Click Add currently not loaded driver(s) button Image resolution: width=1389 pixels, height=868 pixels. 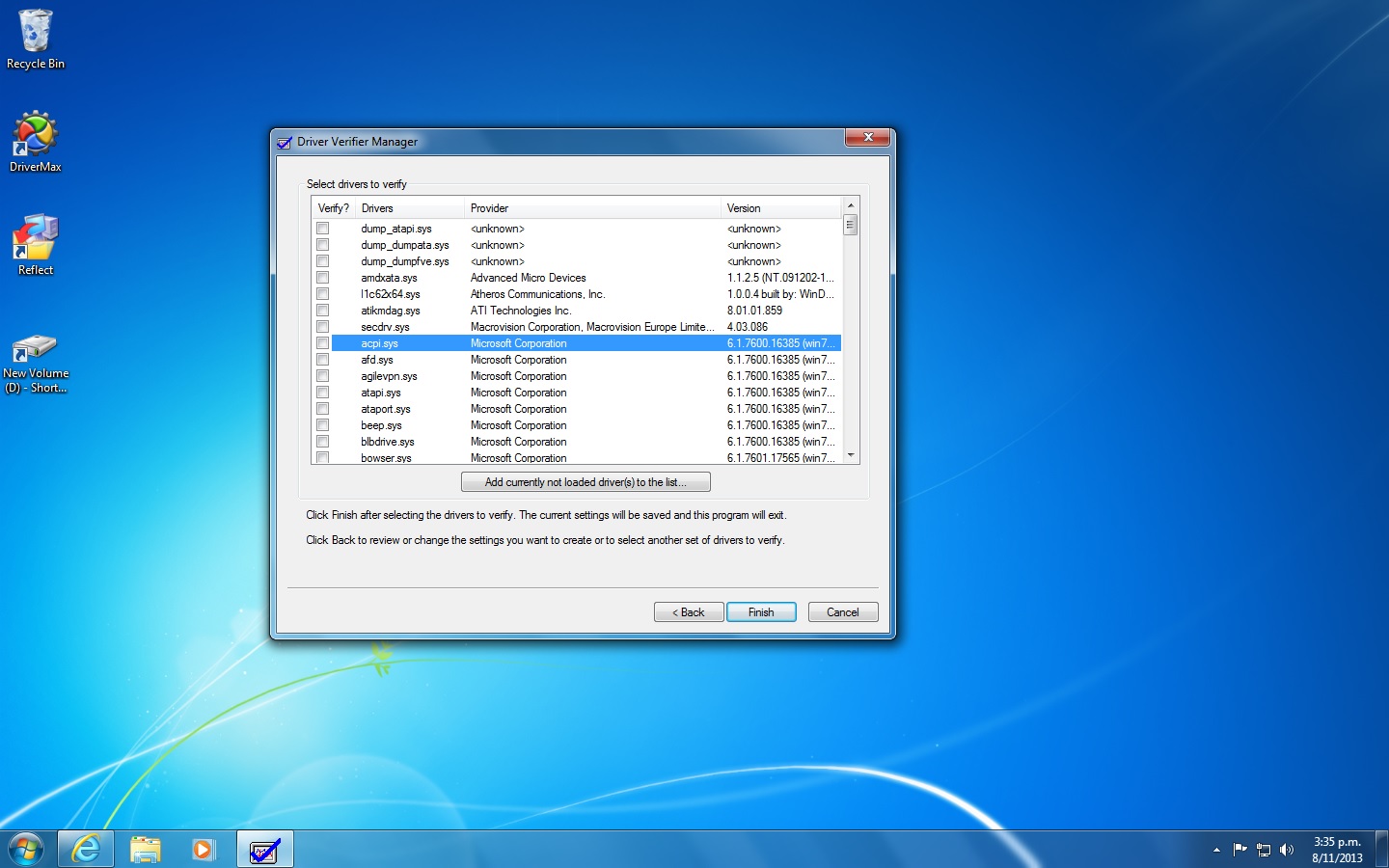[586, 482]
